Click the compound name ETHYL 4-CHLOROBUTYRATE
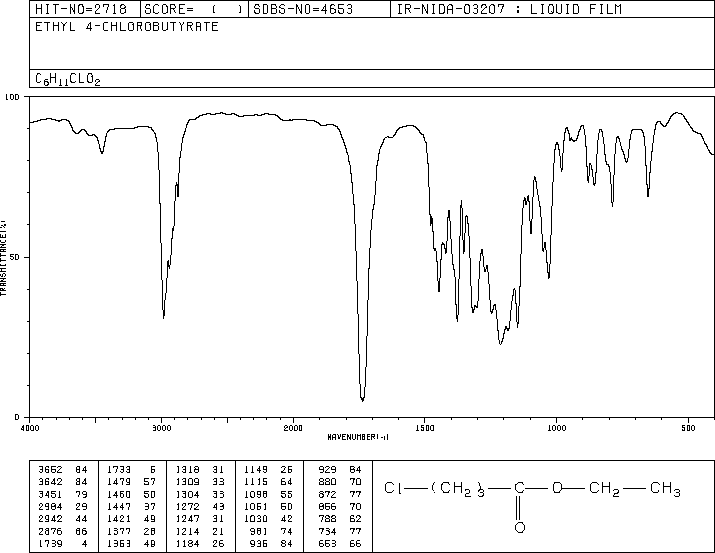The image size is (715, 553). click(127, 27)
